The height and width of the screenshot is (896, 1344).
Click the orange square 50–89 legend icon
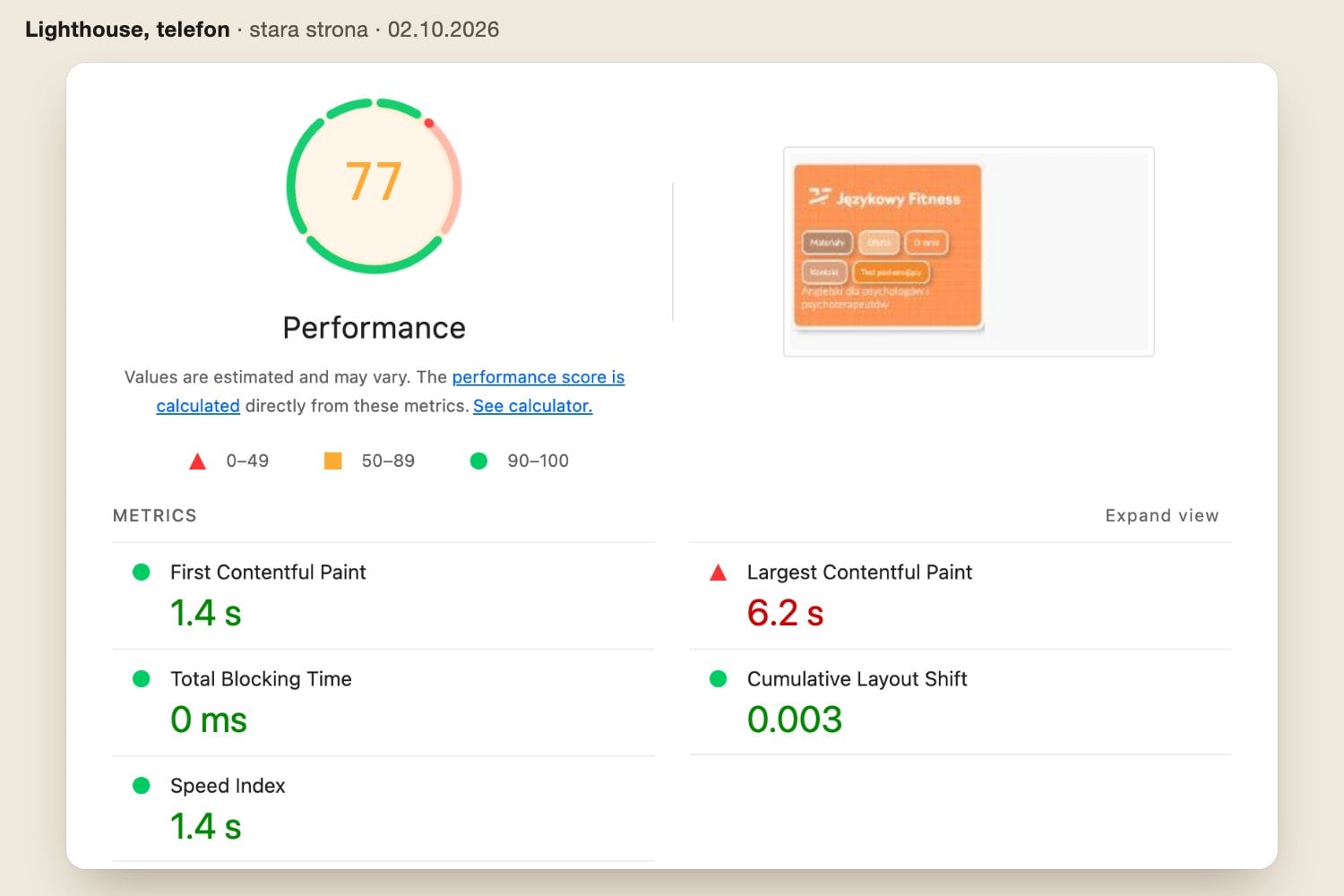[x=332, y=461]
